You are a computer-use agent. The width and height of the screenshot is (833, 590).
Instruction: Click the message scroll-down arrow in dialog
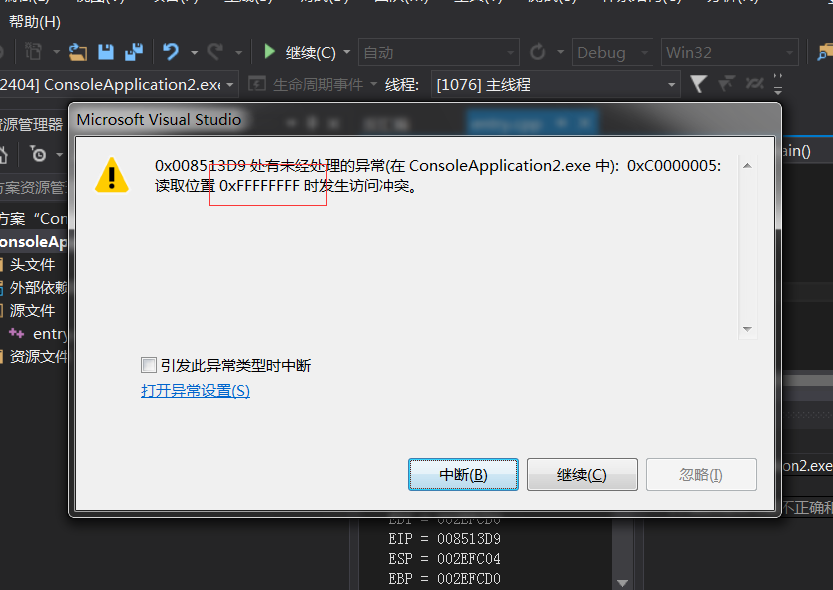747,329
